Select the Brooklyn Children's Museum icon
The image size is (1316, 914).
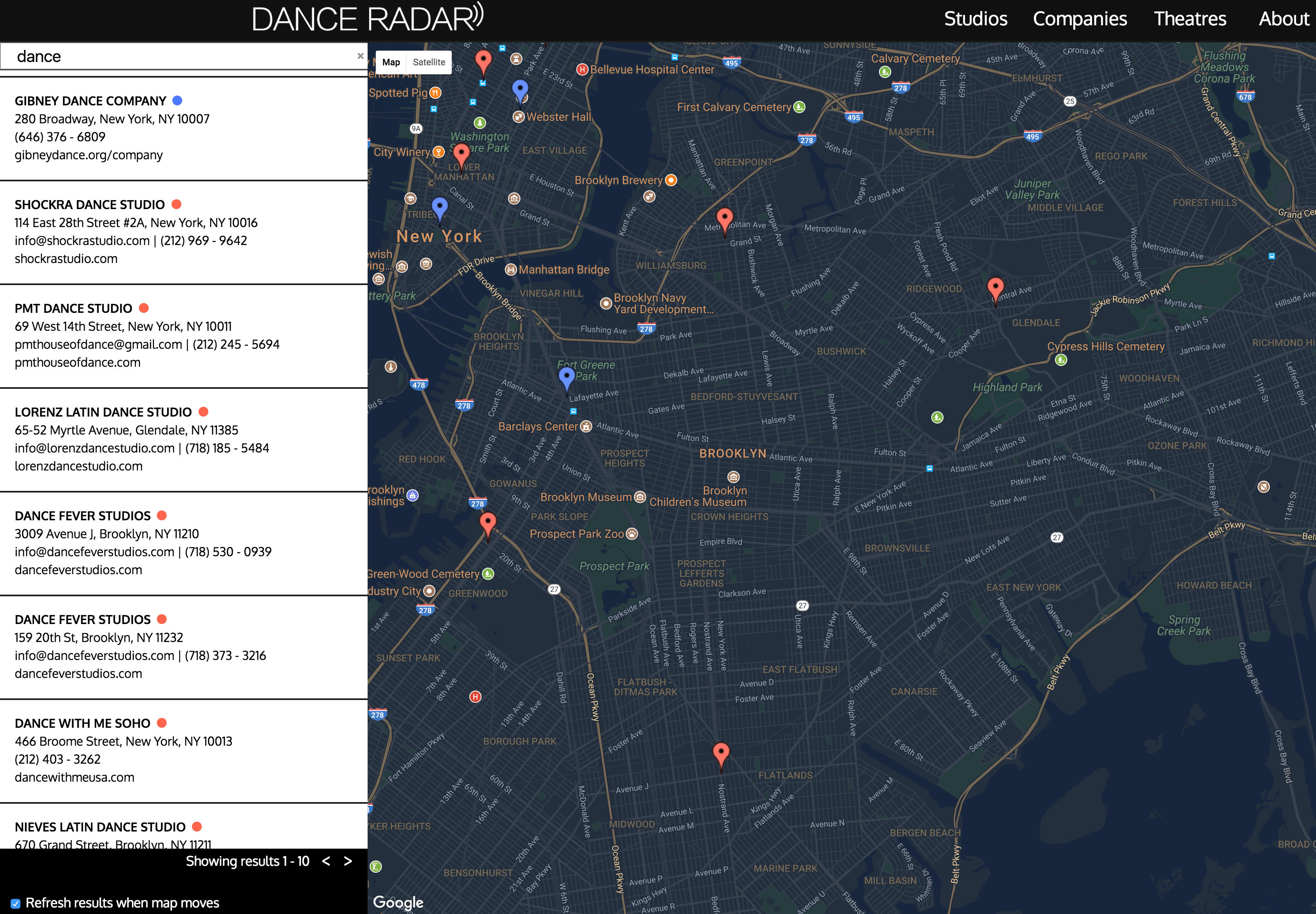[733, 477]
